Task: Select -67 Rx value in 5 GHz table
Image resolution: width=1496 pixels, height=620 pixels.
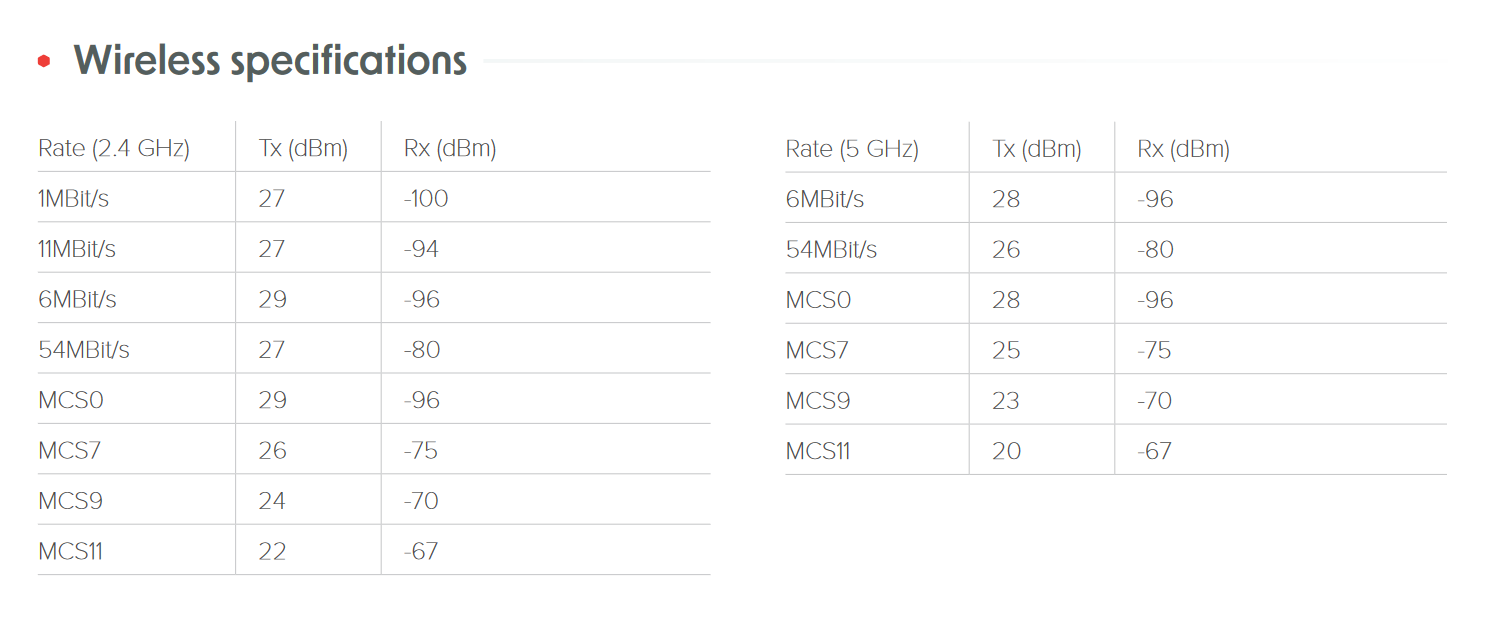Action: (1154, 451)
